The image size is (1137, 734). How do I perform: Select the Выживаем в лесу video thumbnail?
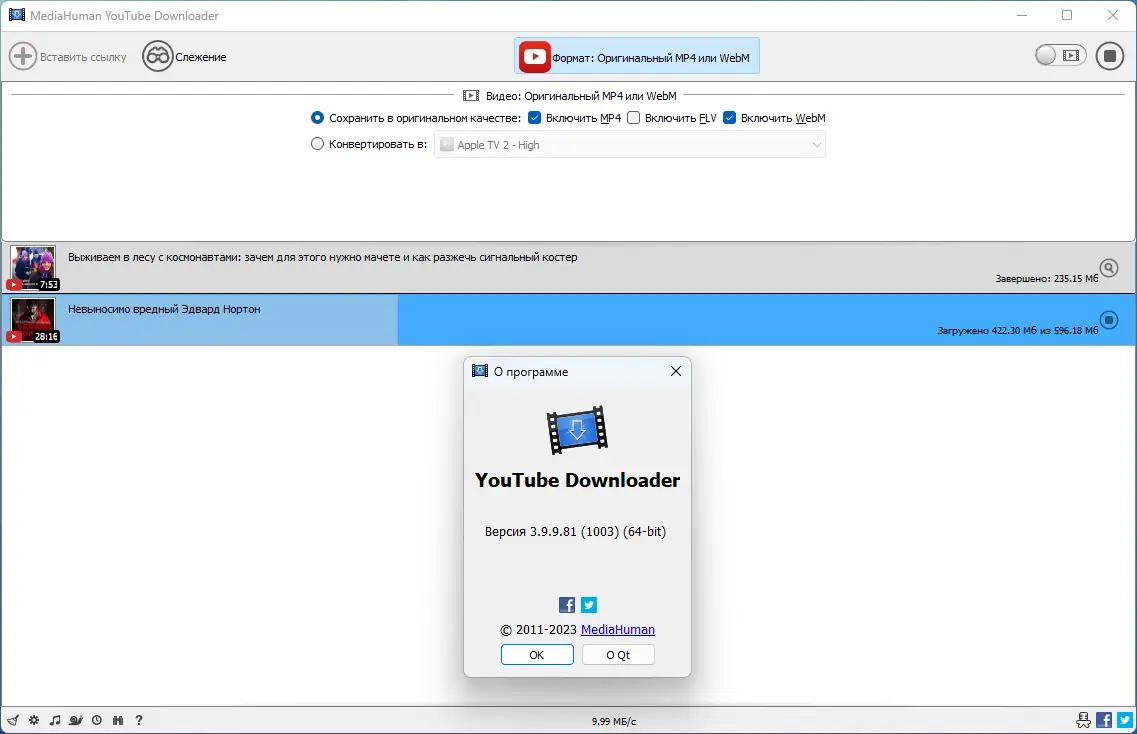(33, 266)
